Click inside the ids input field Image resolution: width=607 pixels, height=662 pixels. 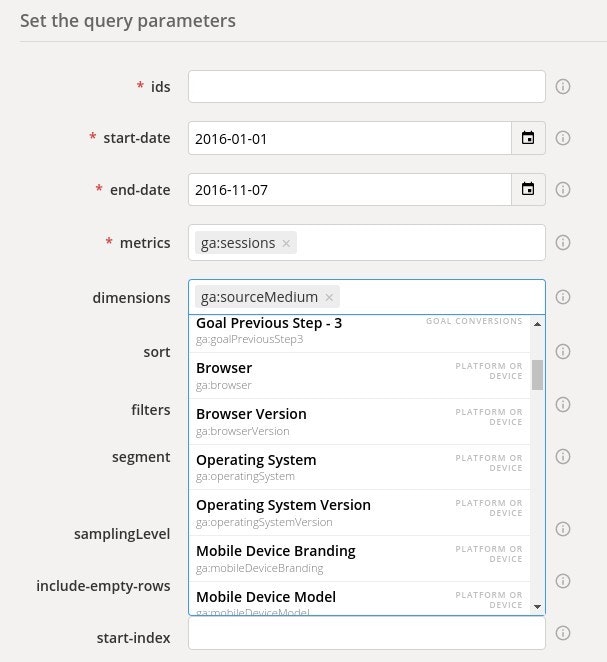366,87
